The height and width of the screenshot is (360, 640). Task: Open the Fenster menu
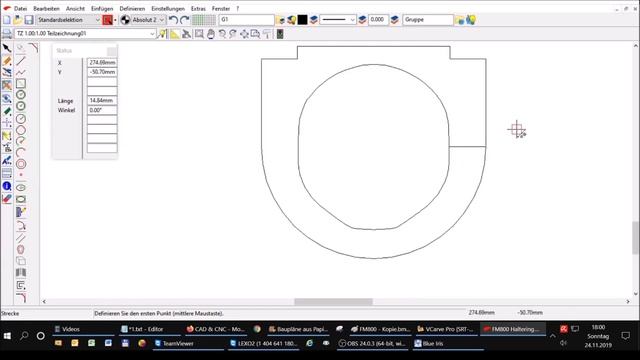[221, 9]
